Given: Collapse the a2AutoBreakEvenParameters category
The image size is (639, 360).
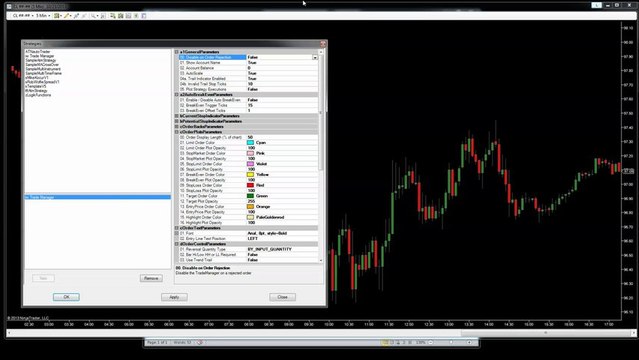Looking at the screenshot, I should [x=177, y=95].
